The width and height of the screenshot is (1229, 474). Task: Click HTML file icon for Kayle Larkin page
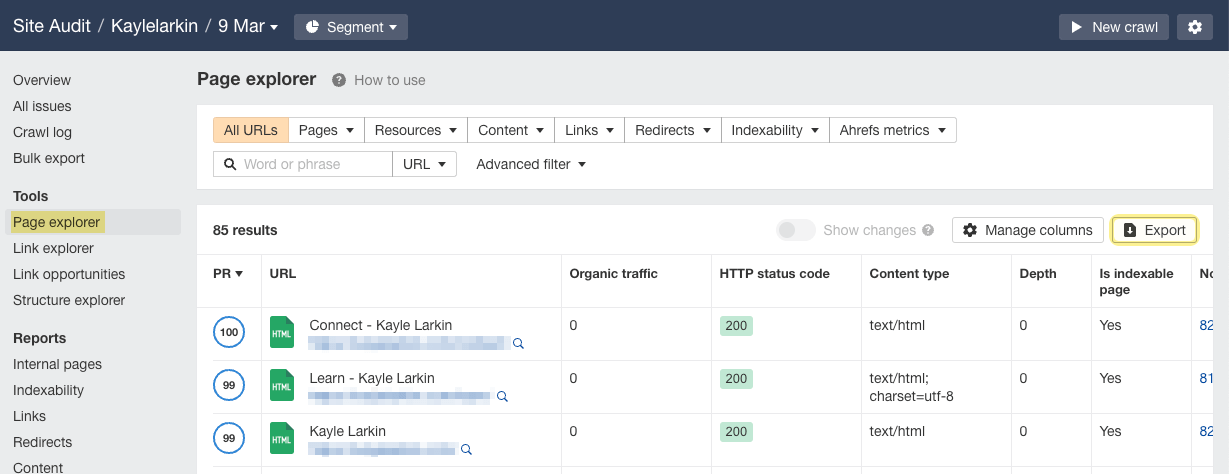point(282,439)
